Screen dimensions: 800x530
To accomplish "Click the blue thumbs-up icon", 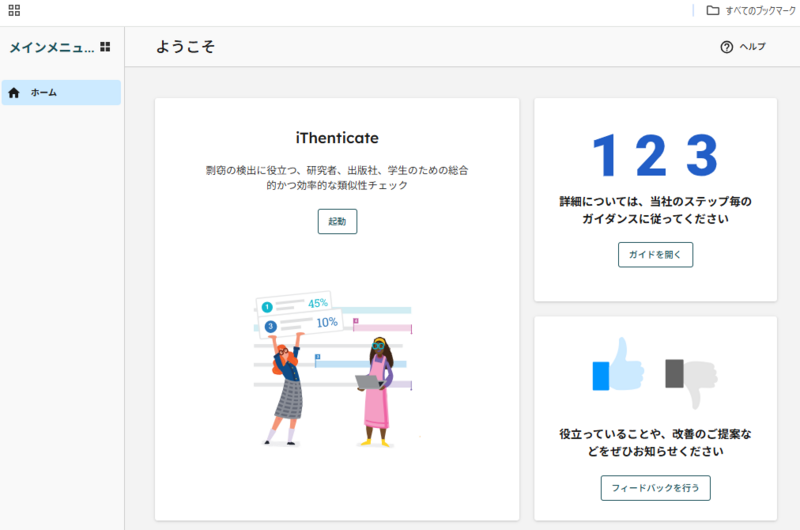I will click(x=618, y=364).
